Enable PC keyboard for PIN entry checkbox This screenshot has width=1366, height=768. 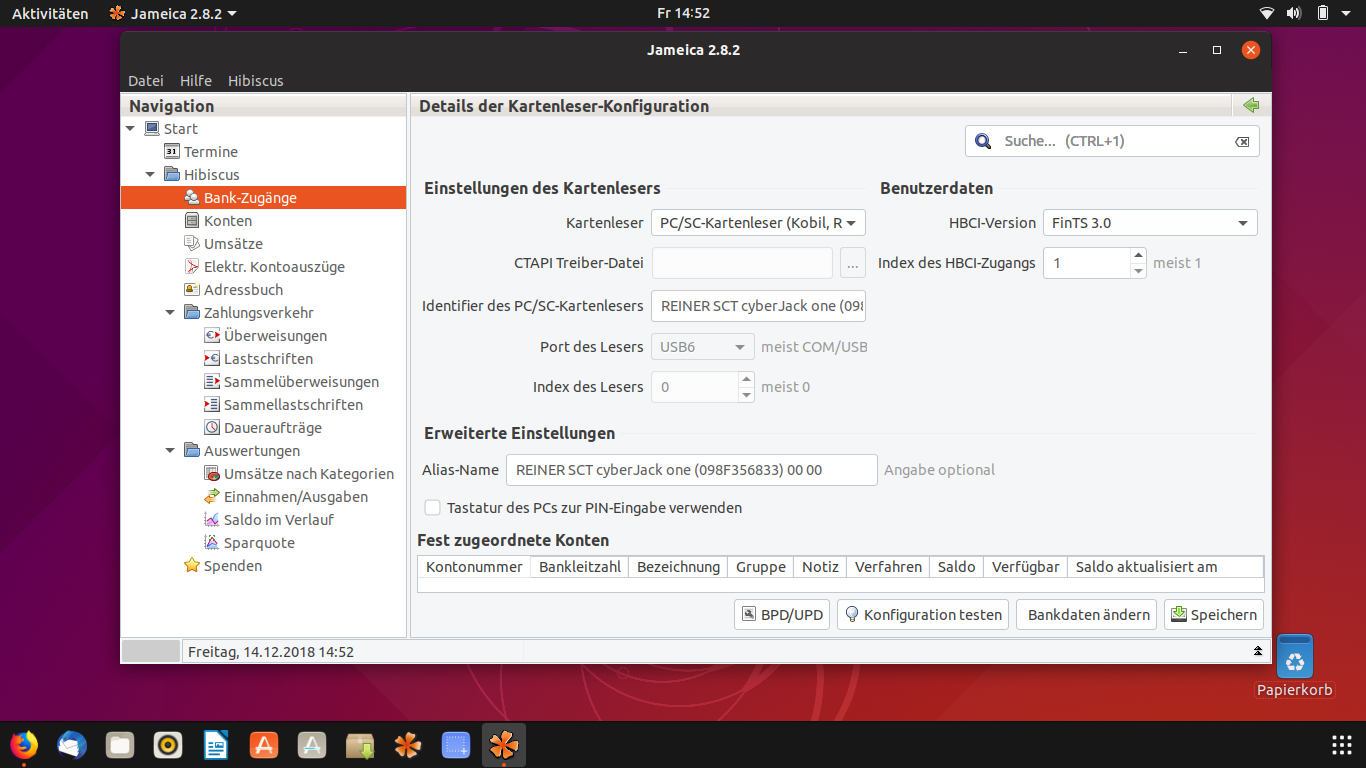(x=433, y=508)
